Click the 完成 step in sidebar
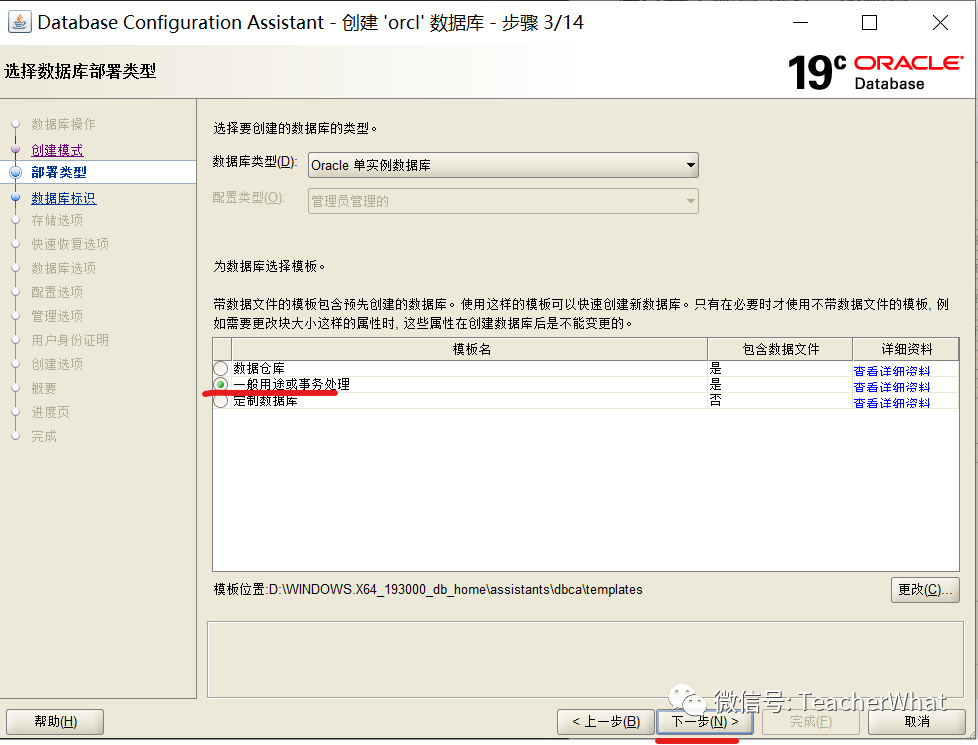Image resolution: width=978 pixels, height=745 pixels. (44, 436)
